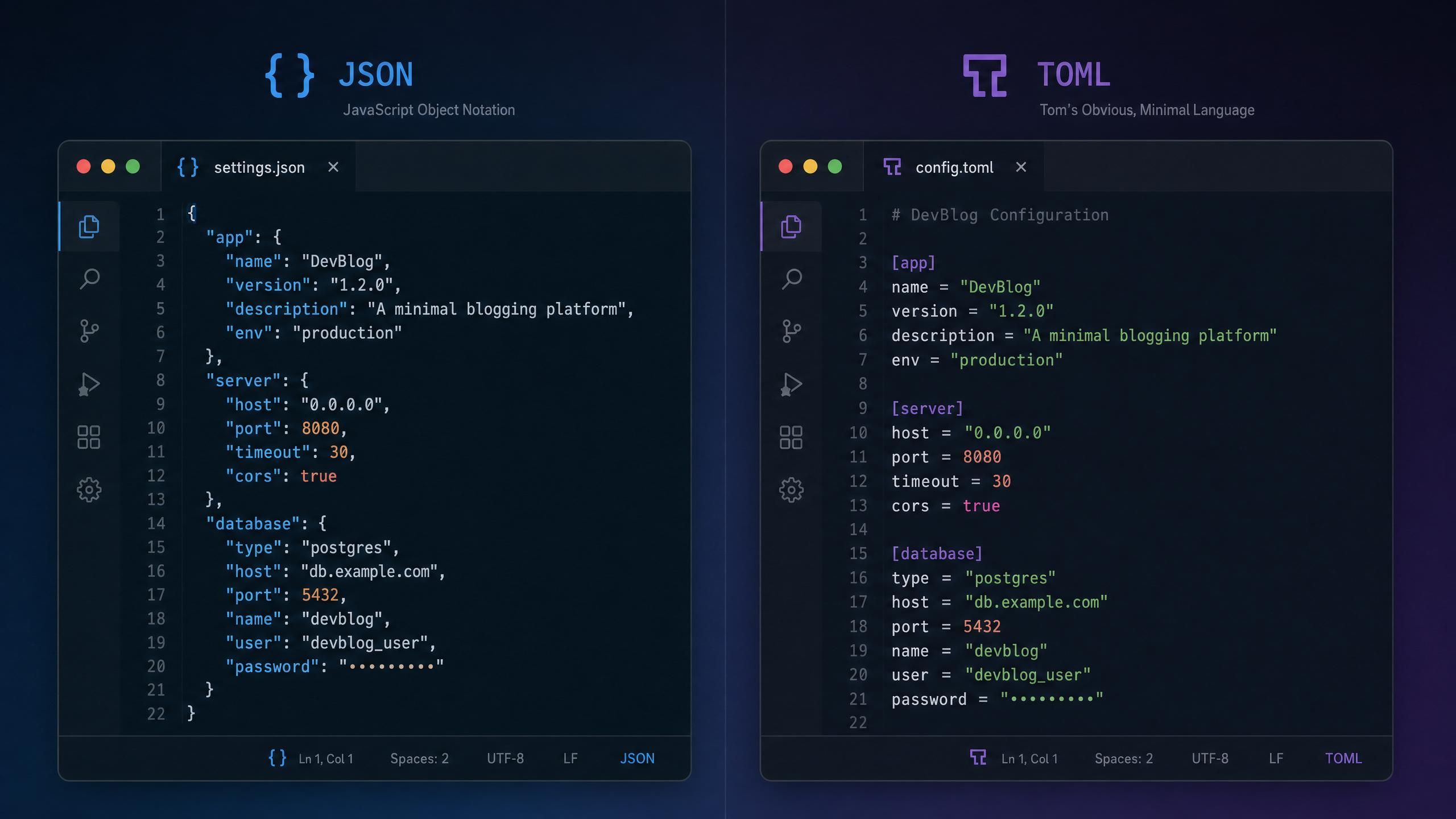Click Ln 1, Col 1 in TOML status bar
This screenshot has height=819, width=1456.
pyautogui.click(x=1029, y=759)
